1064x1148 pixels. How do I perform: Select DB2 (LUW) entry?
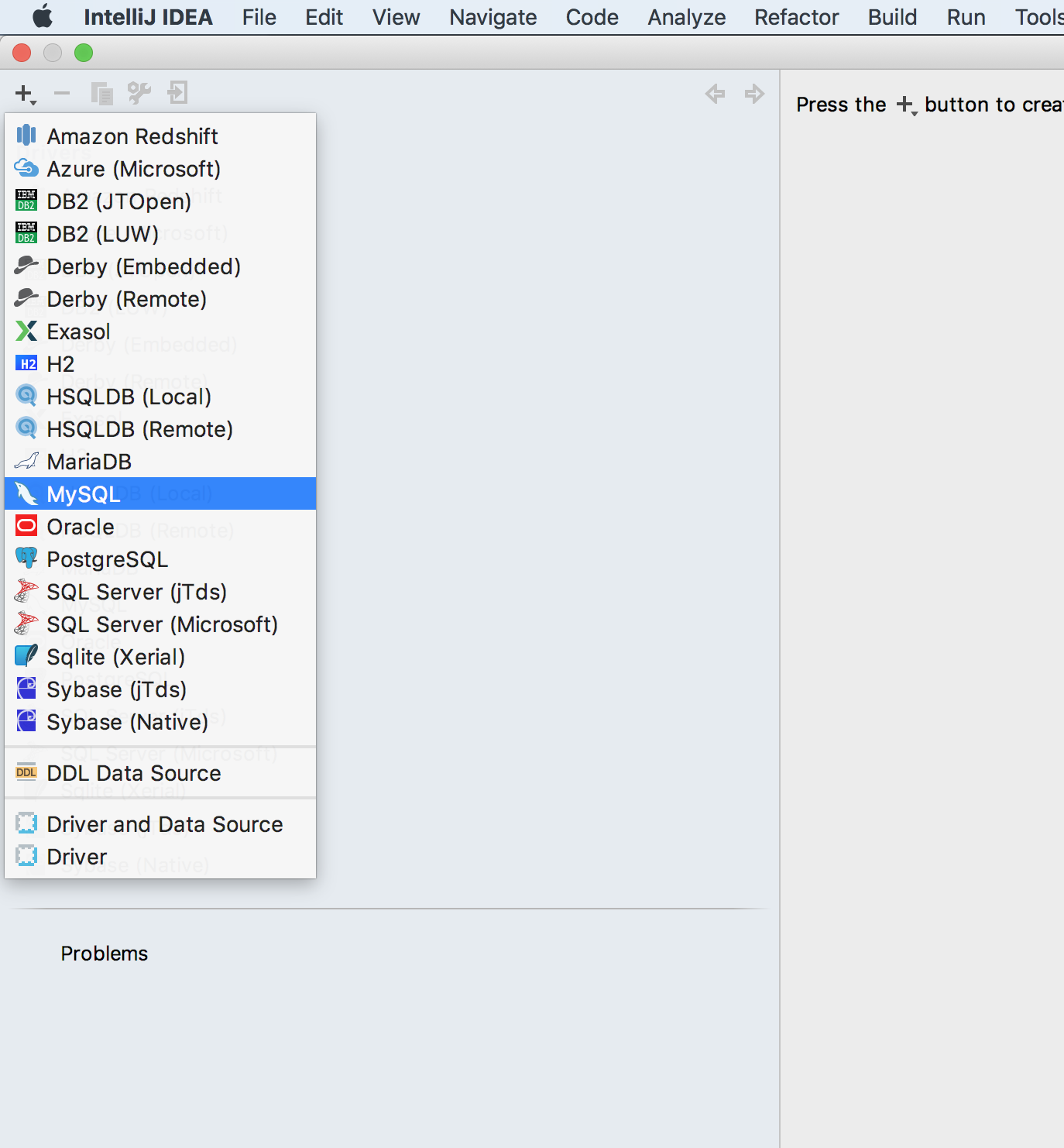tap(160, 234)
